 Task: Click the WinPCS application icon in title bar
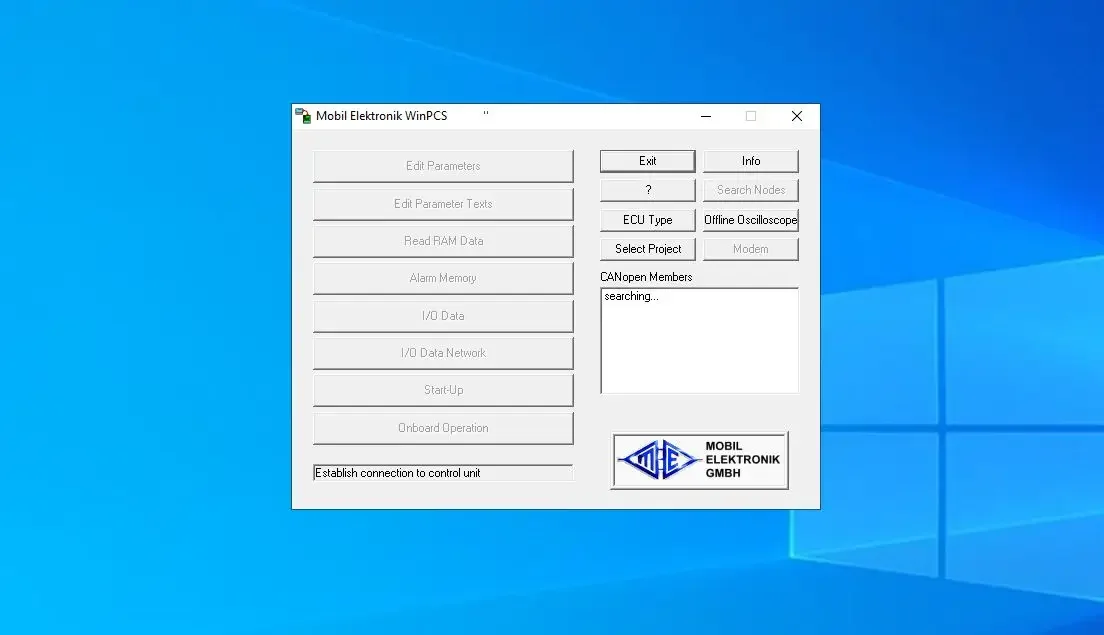point(305,115)
